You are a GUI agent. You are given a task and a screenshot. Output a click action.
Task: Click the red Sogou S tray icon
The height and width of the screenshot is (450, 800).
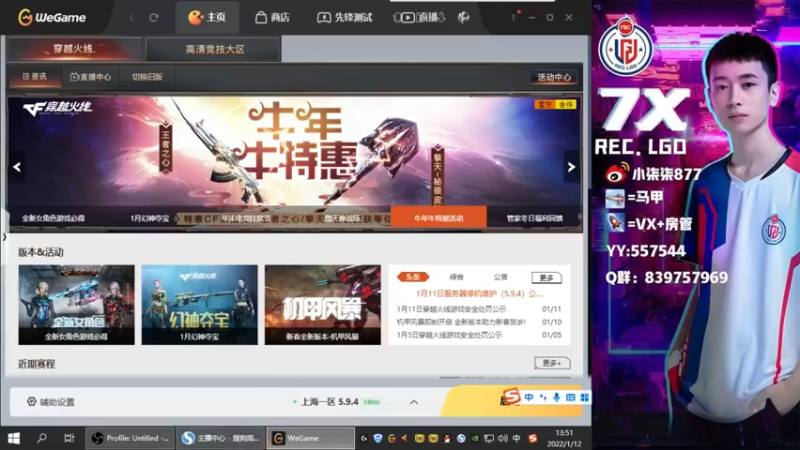pos(533,438)
